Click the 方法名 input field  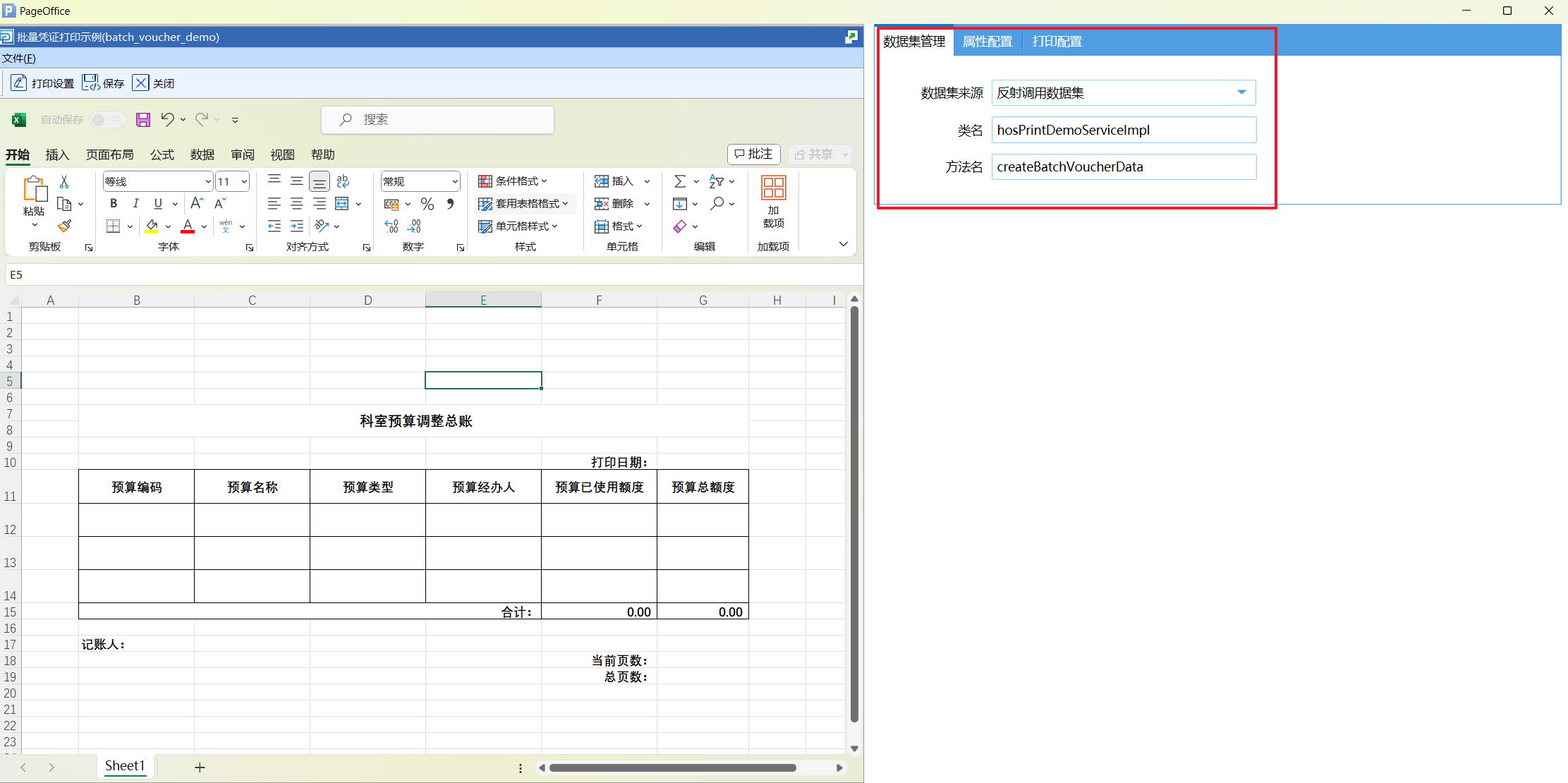pos(1123,167)
